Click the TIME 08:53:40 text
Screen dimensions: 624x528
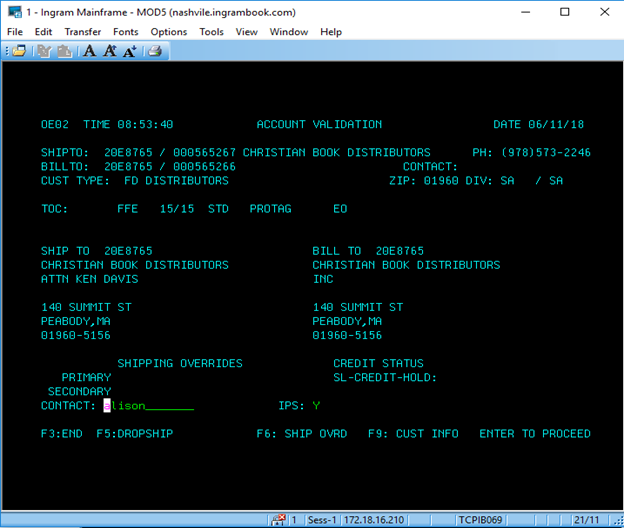coord(128,125)
